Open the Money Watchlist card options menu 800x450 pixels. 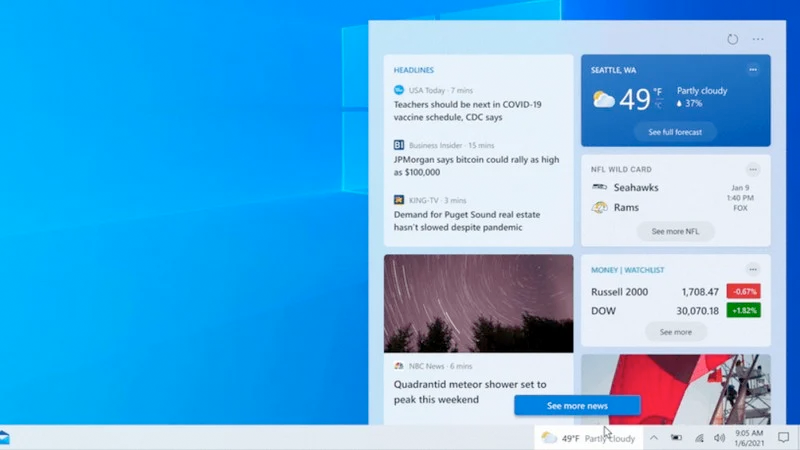(x=752, y=270)
